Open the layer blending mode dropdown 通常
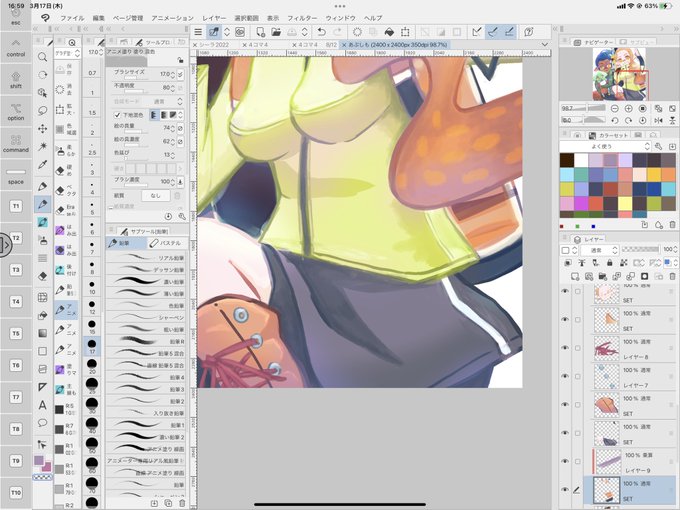Image resolution: width=680 pixels, height=510 pixels. click(599, 250)
